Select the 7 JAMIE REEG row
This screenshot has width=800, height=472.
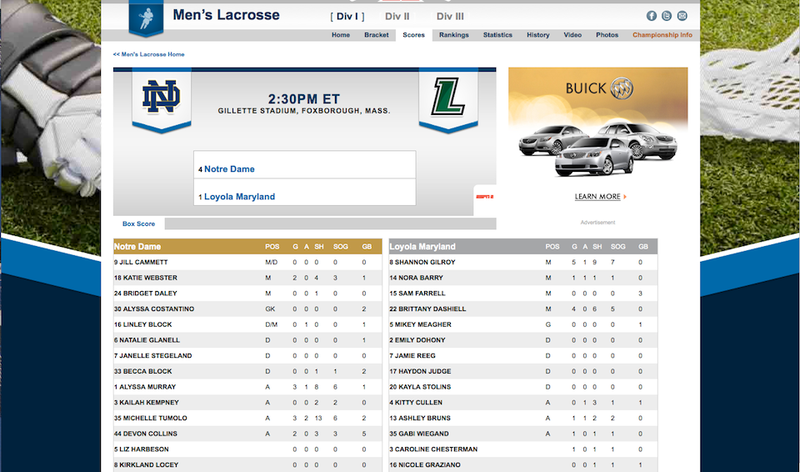(523, 356)
